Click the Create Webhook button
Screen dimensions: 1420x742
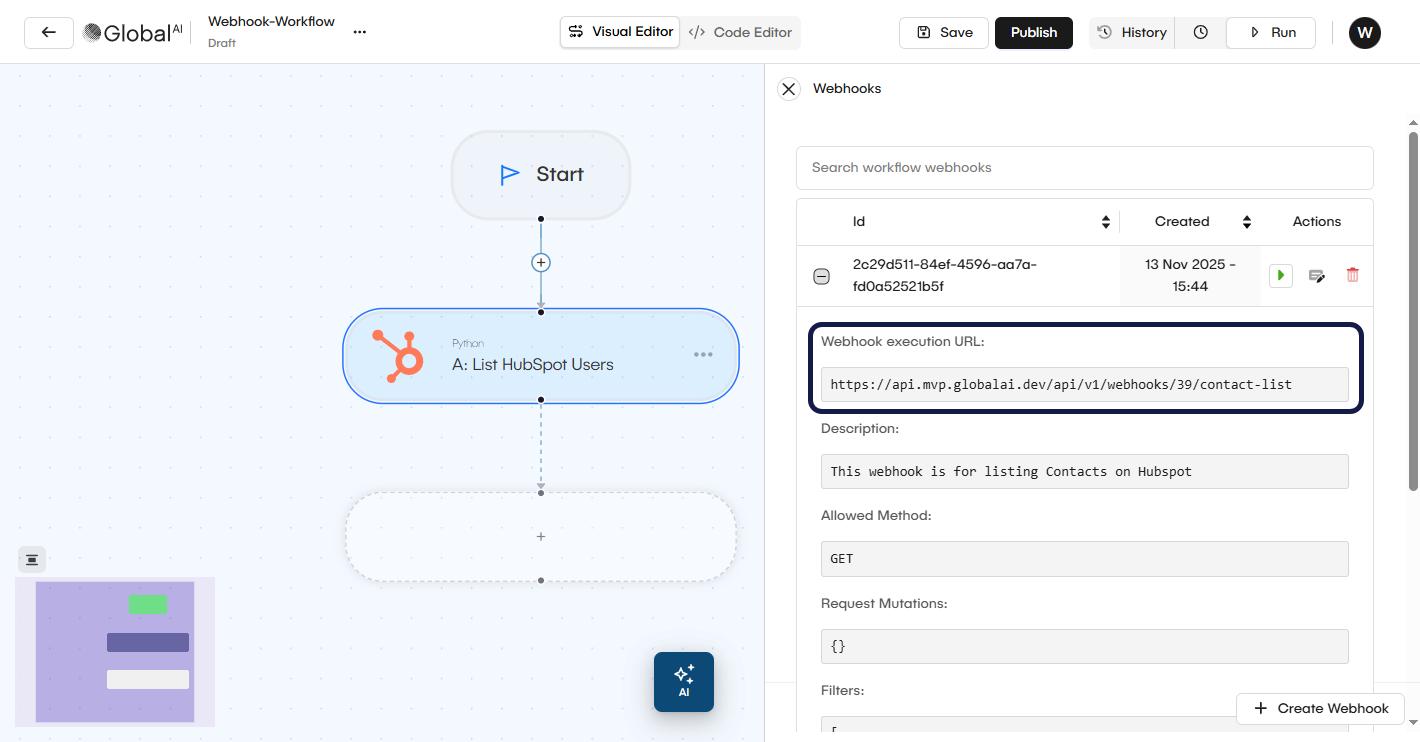point(1320,708)
